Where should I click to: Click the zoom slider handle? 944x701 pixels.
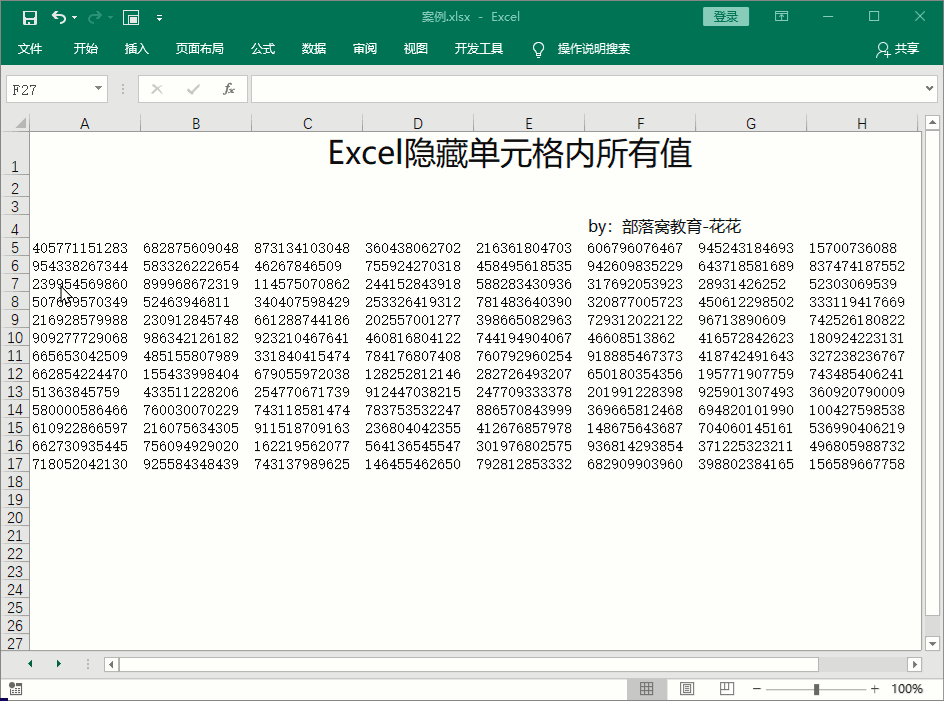point(817,689)
